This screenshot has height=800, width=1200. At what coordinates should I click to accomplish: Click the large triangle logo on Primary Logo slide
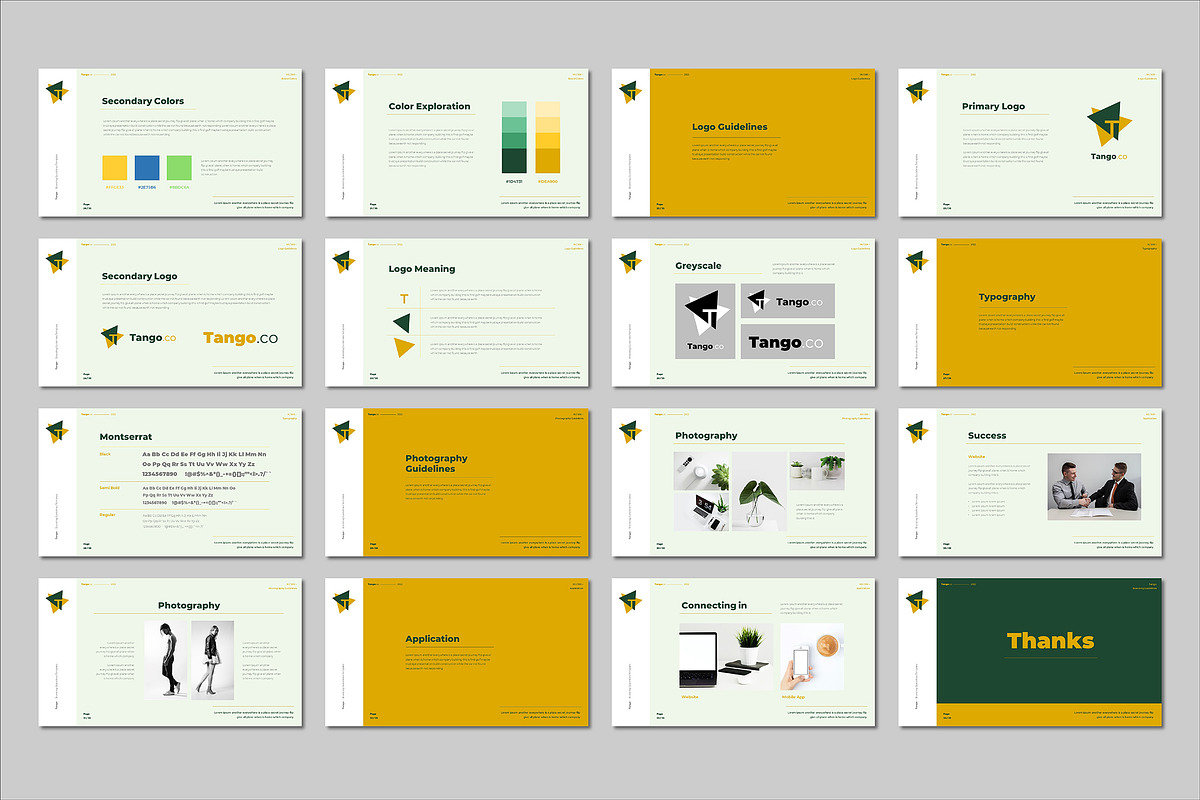coord(1109,124)
